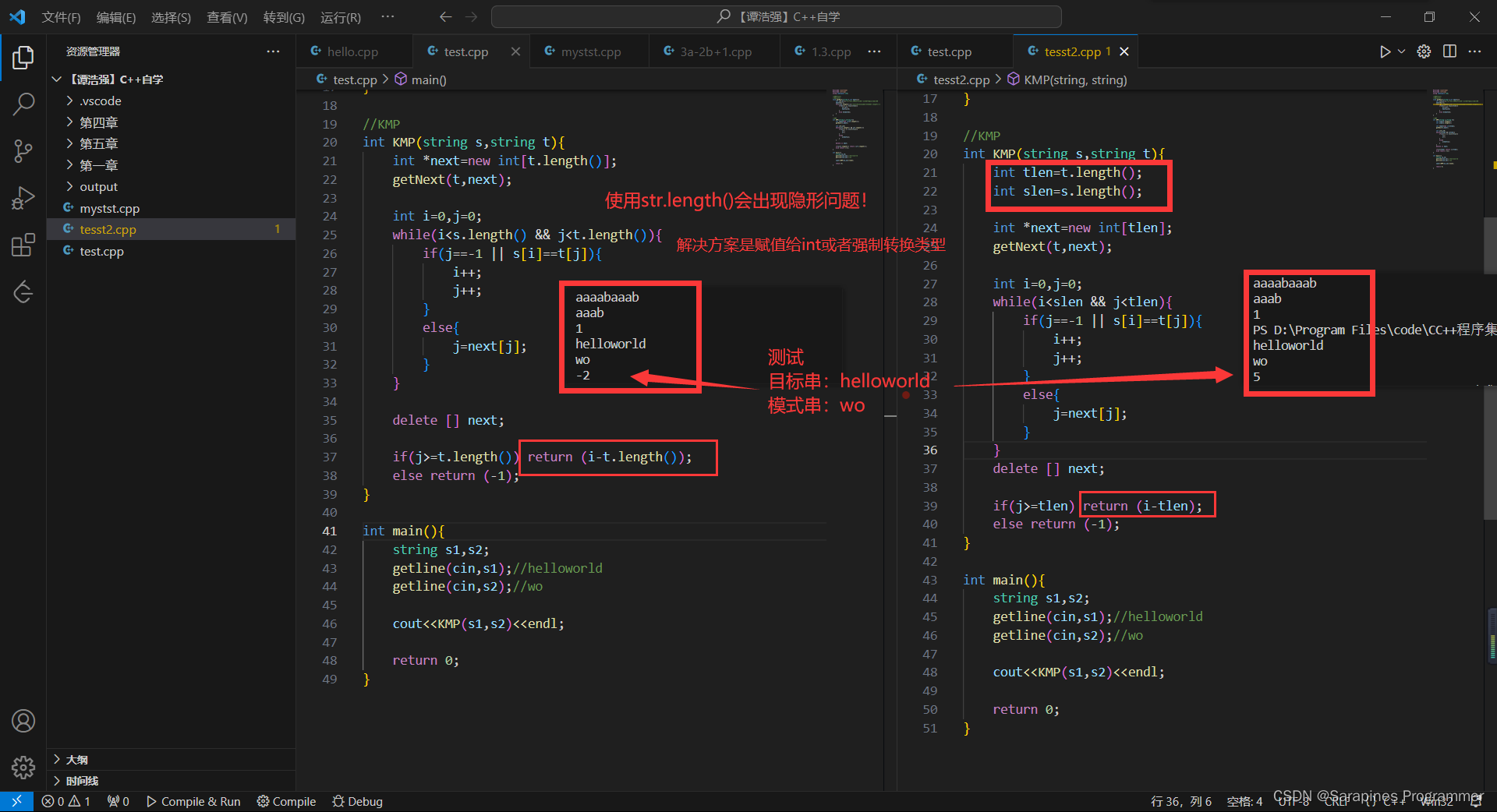Expand the .vscode folder
Viewport: 1497px width, 812px height.
click(x=99, y=101)
